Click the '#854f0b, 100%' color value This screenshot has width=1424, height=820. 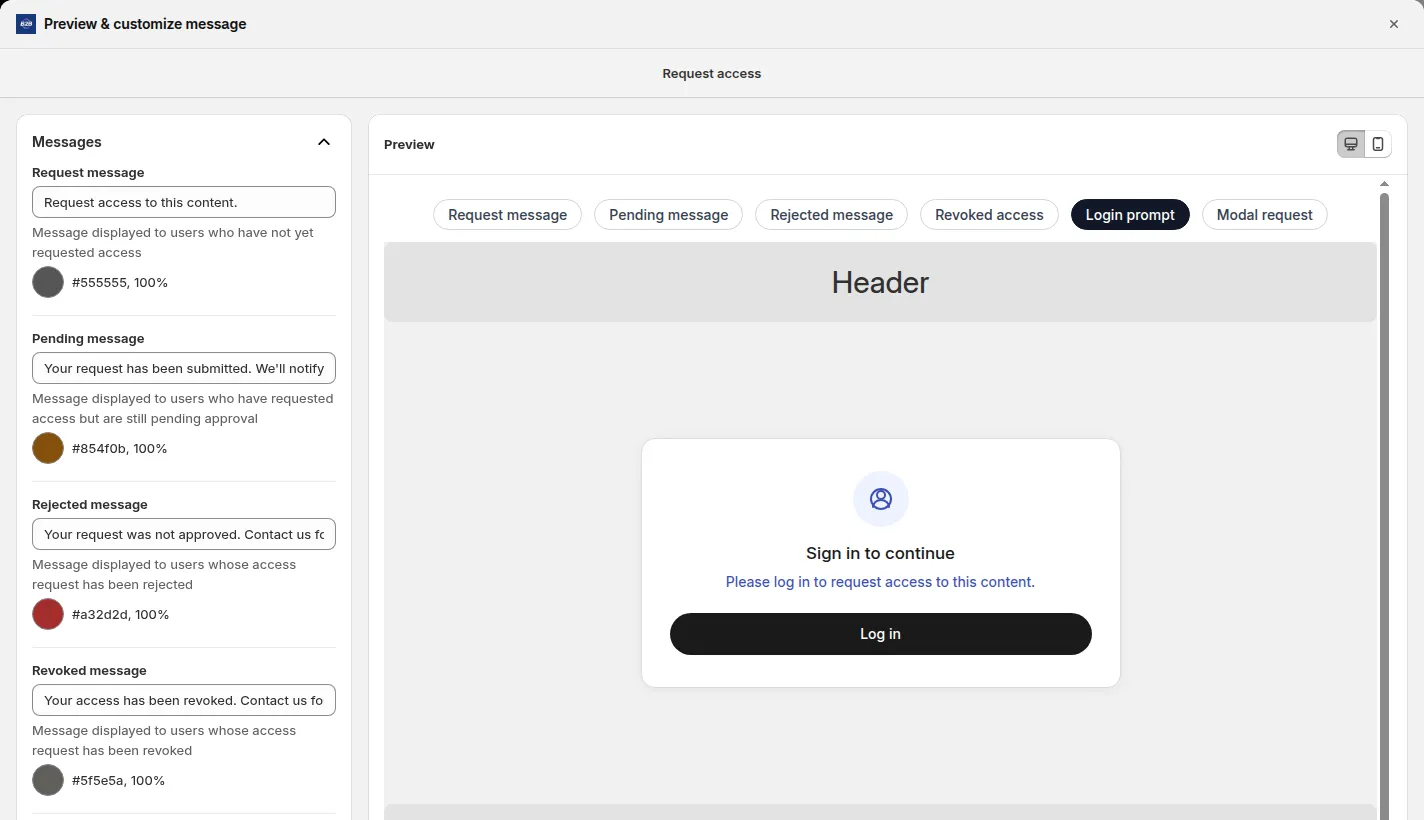coord(120,449)
